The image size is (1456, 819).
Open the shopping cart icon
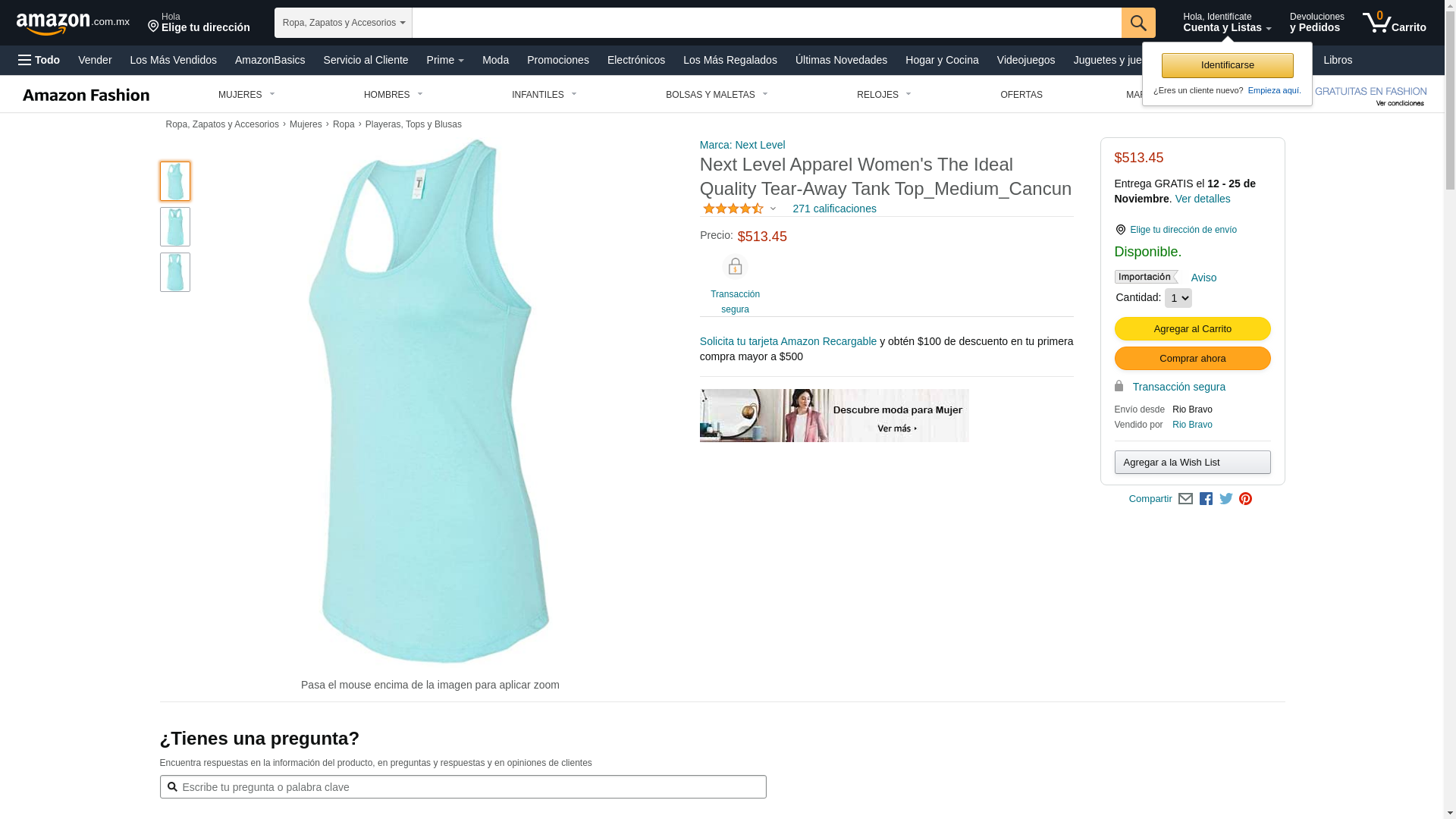pyautogui.click(x=1394, y=23)
